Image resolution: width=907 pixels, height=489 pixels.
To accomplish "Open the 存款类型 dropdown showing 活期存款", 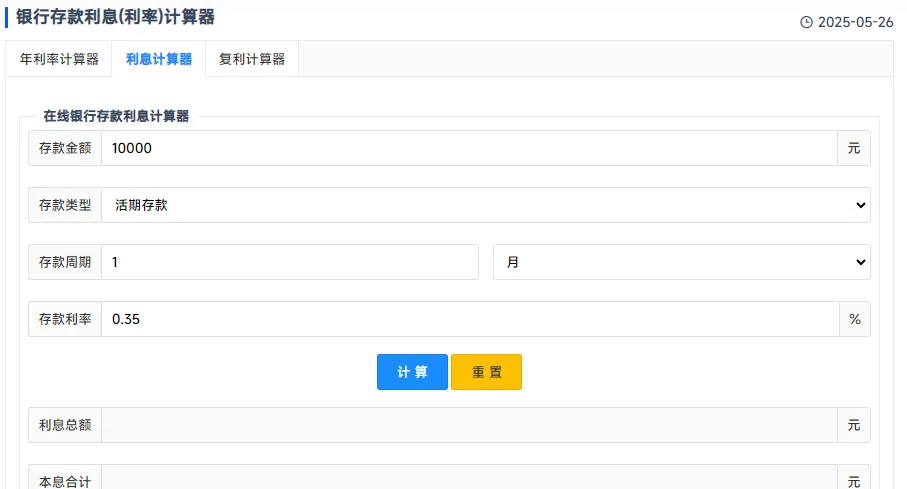I will pyautogui.click(x=485, y=205).
